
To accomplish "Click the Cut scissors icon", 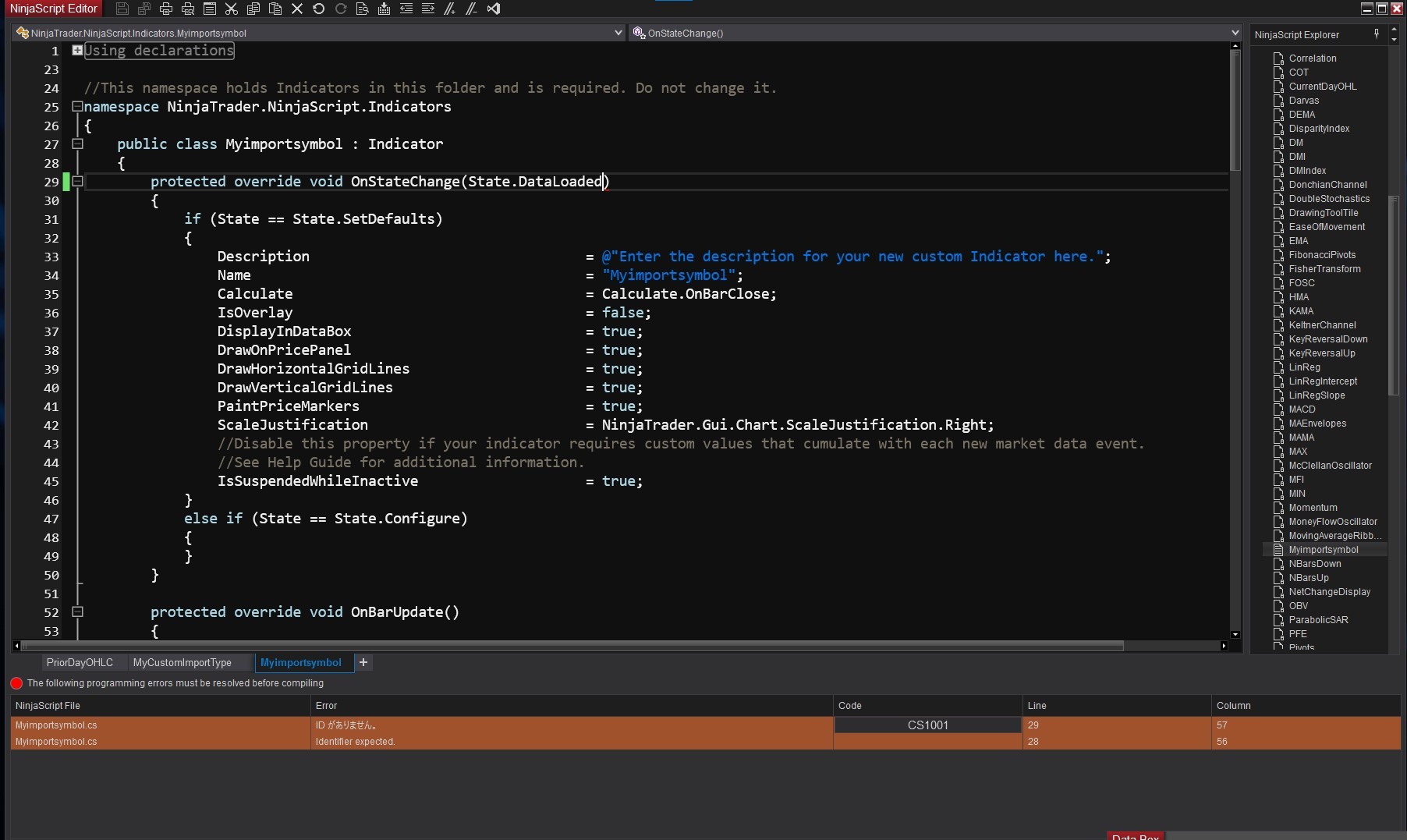I will [231, 9].
